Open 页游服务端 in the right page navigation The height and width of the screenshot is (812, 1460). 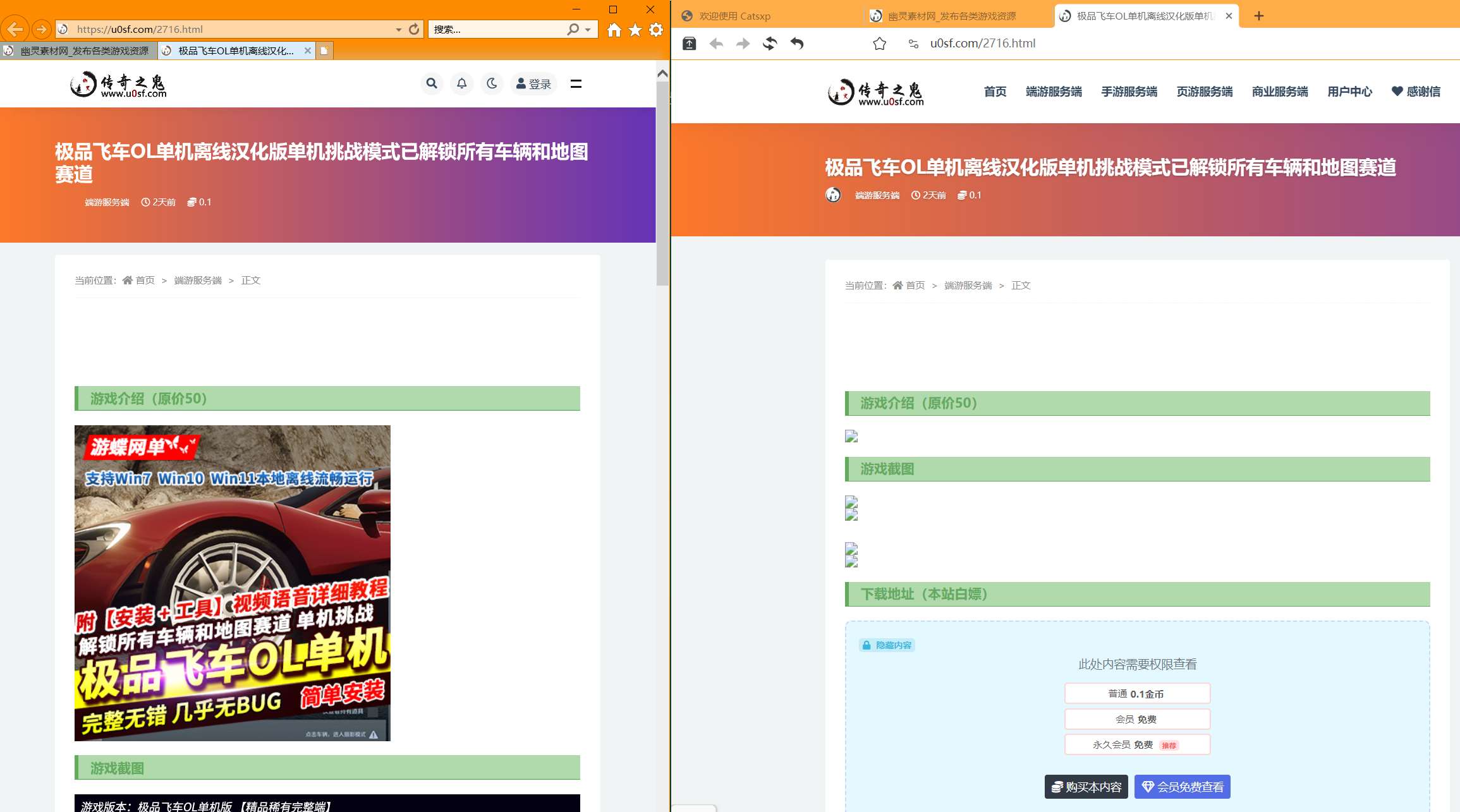(x=1205, y=92)
